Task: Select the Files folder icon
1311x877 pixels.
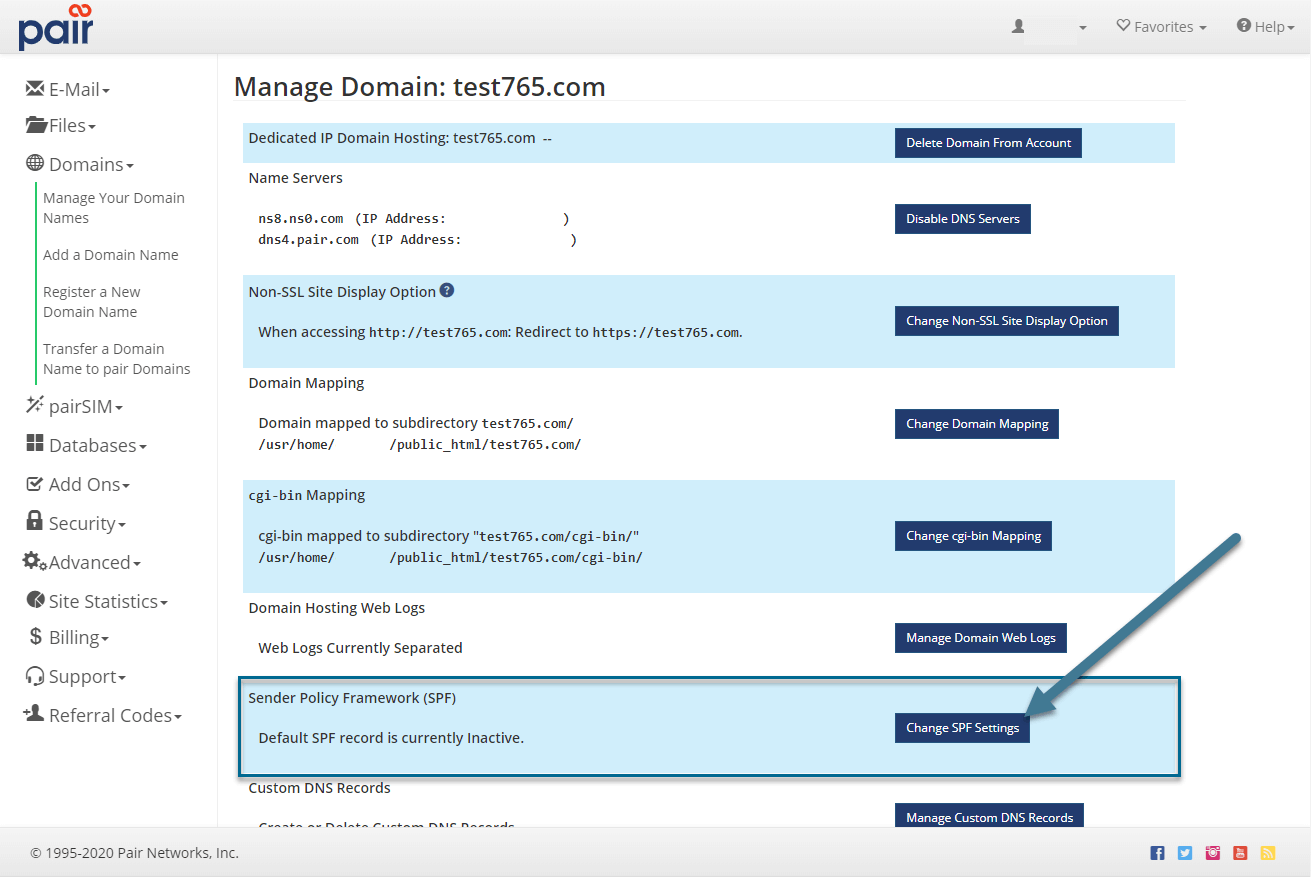Action: pyautogui.click(x=33, y=125)
